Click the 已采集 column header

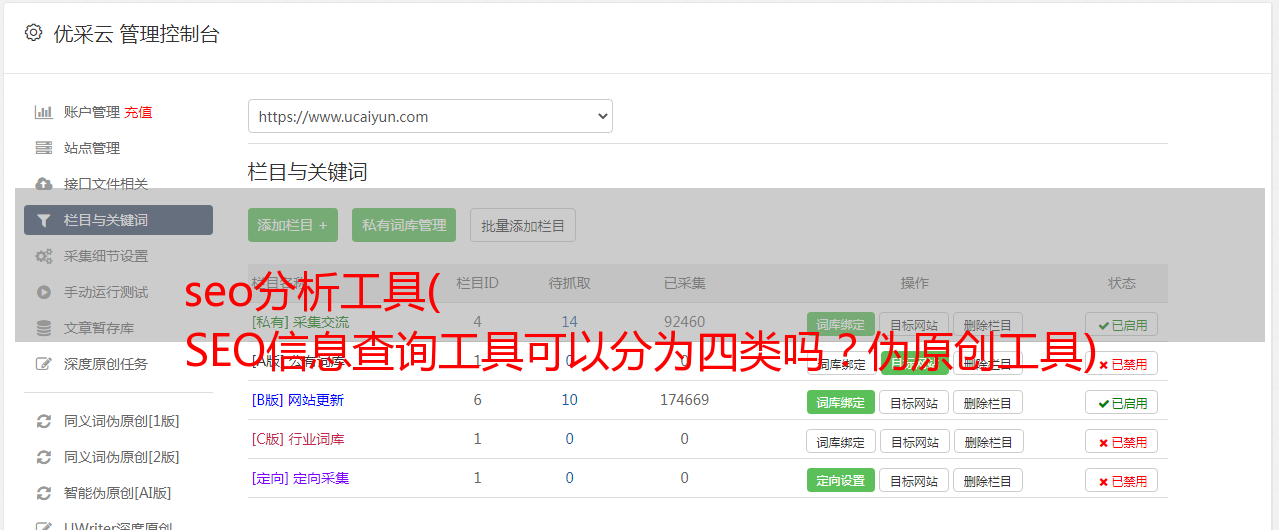(684, 283)
